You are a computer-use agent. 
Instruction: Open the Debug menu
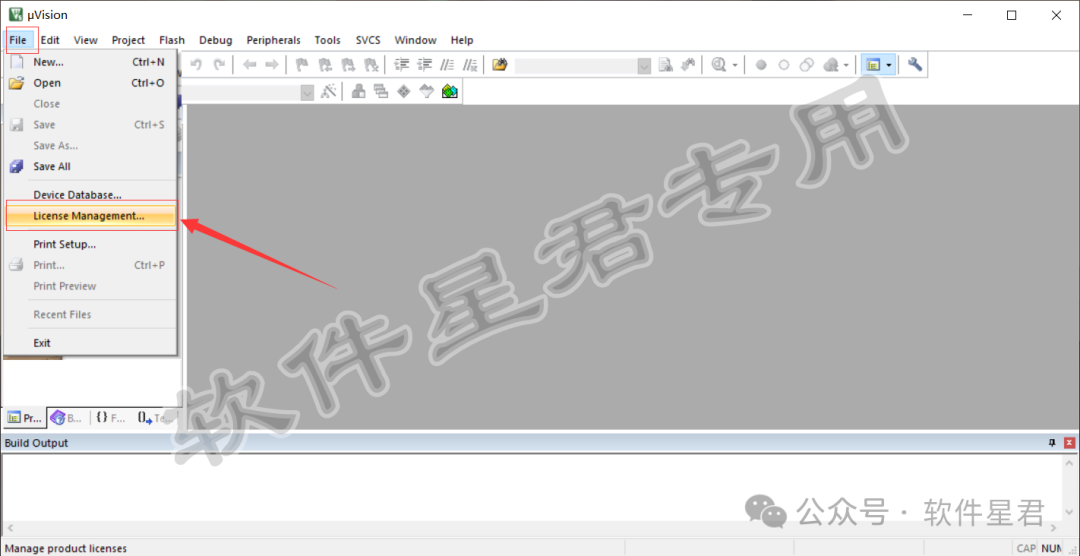pyautogui.click(x=216, y=40)
